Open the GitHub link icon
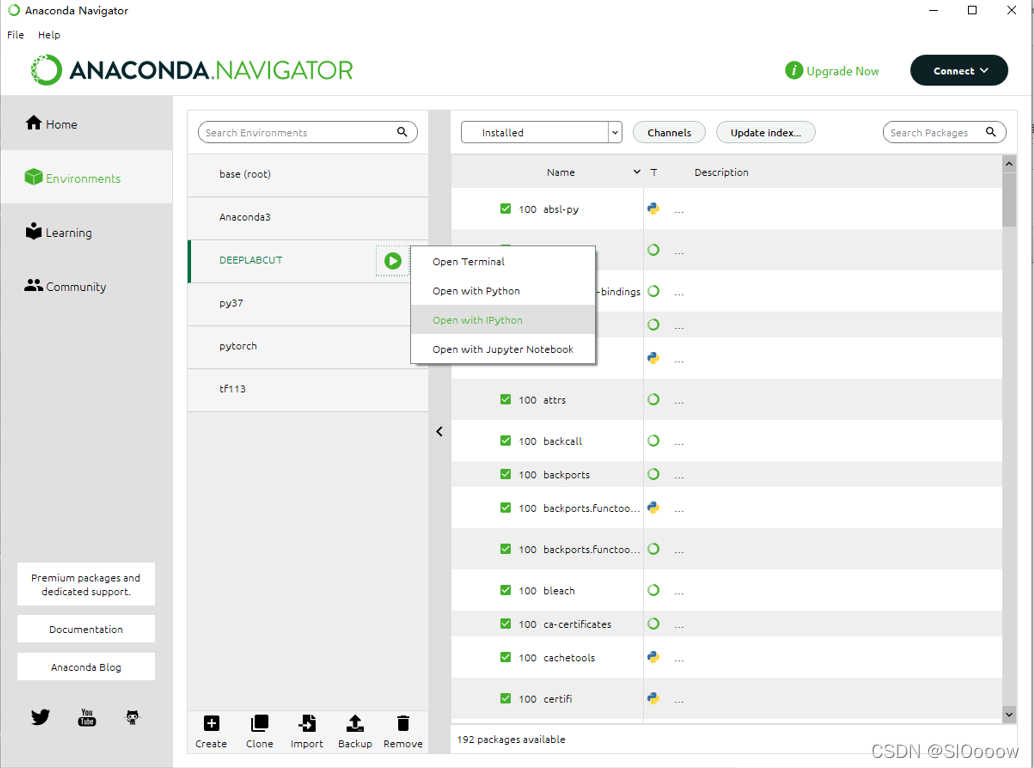The height and width of the screenshot is (768, 1034). click(133, 717)
